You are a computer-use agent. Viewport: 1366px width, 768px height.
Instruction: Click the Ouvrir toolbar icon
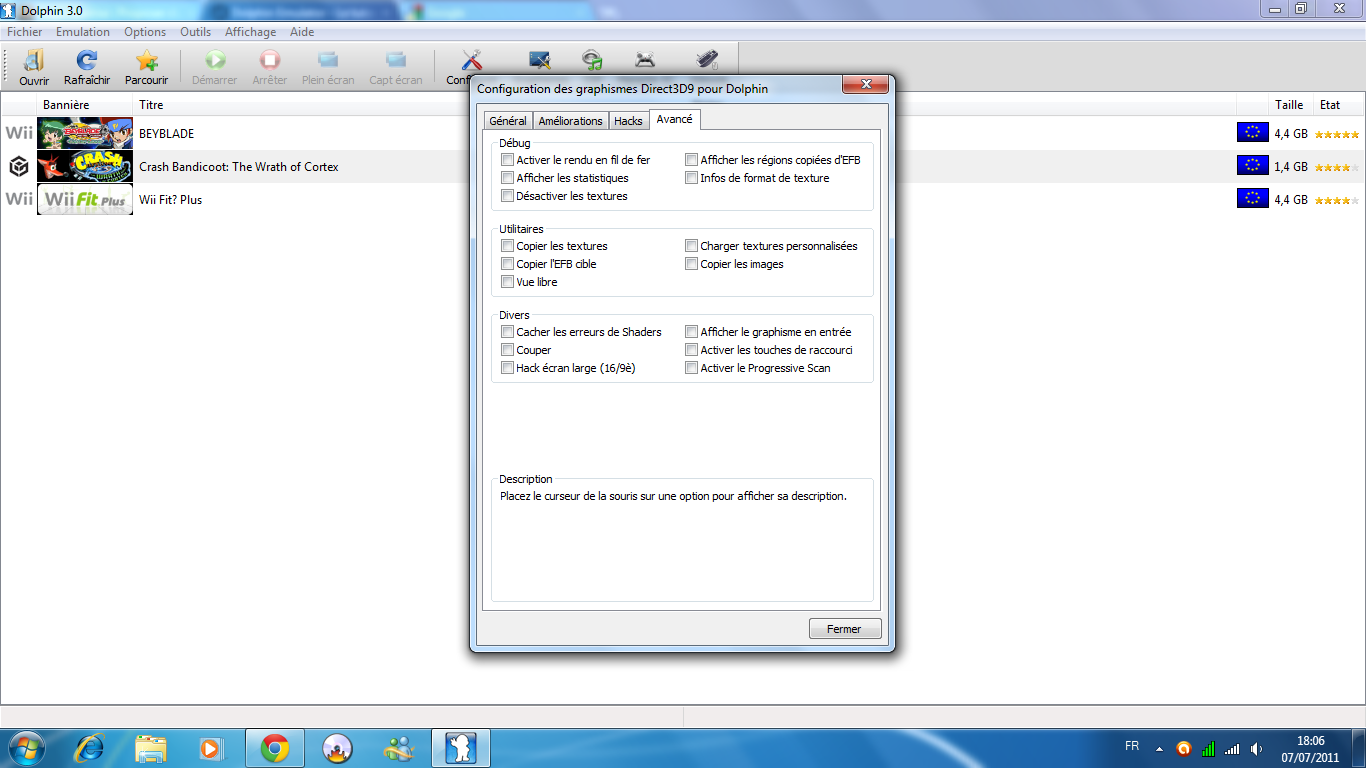tap(34, 61)
